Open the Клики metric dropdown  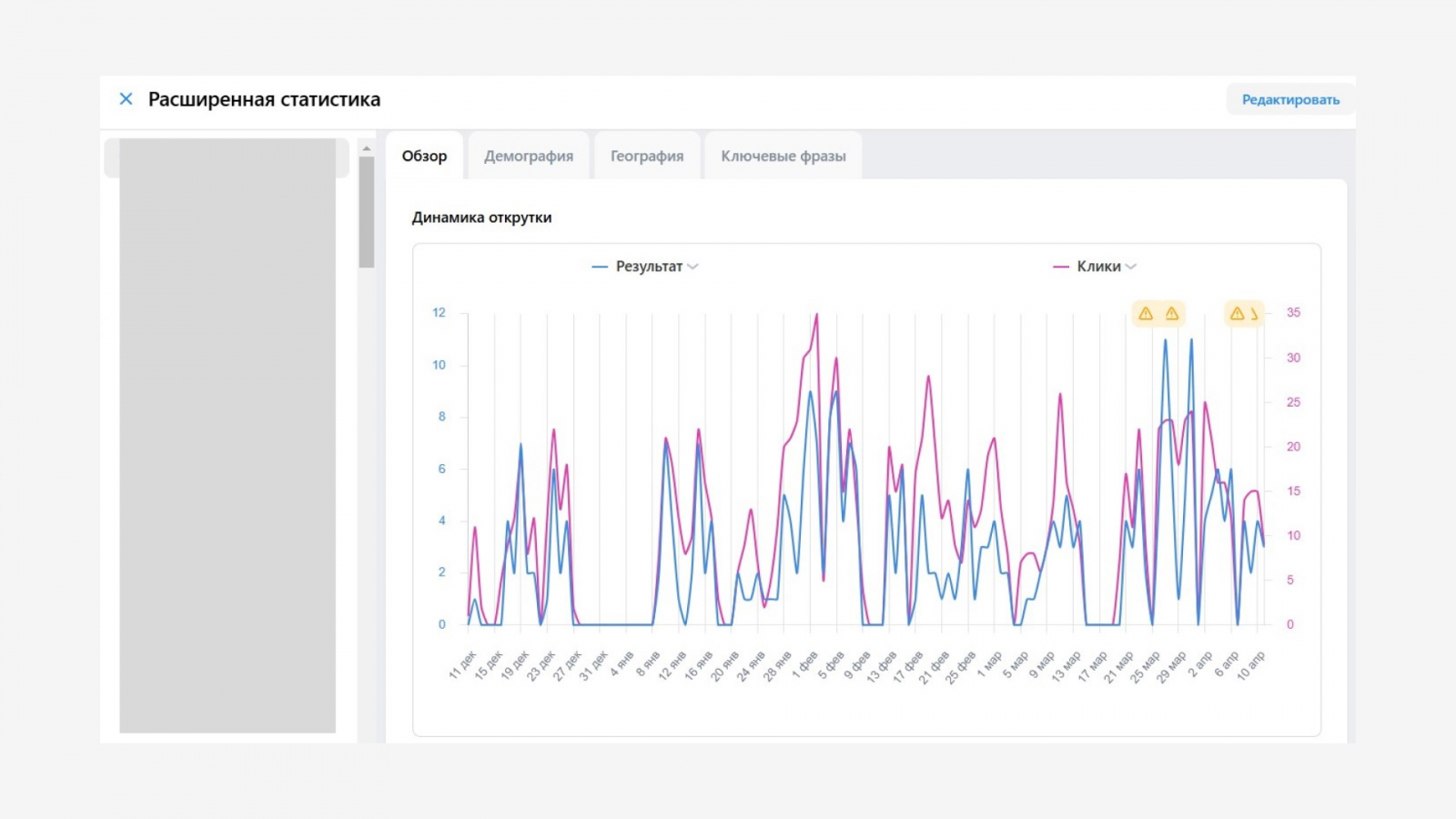1098,267
